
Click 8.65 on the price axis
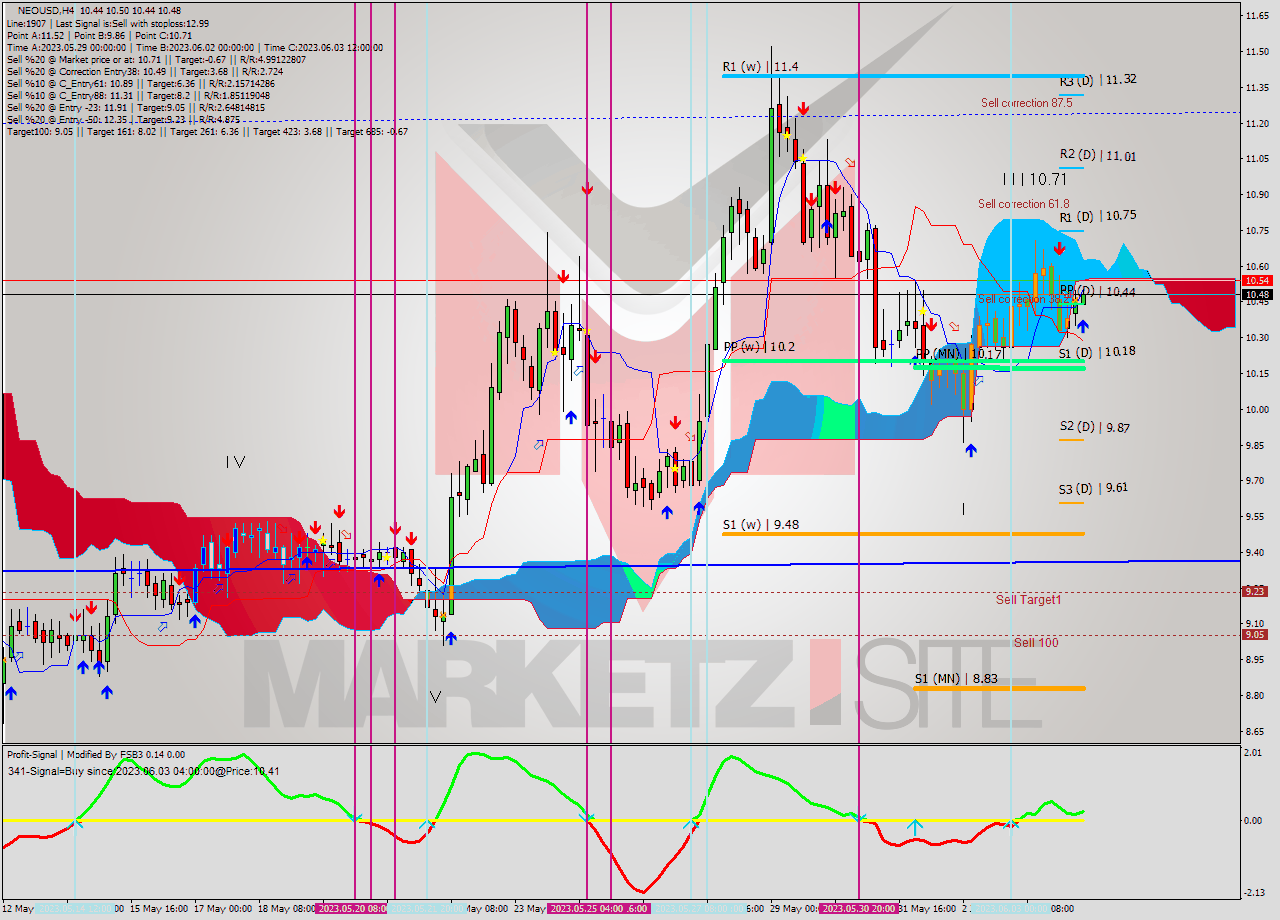(x=1255, y=731)
